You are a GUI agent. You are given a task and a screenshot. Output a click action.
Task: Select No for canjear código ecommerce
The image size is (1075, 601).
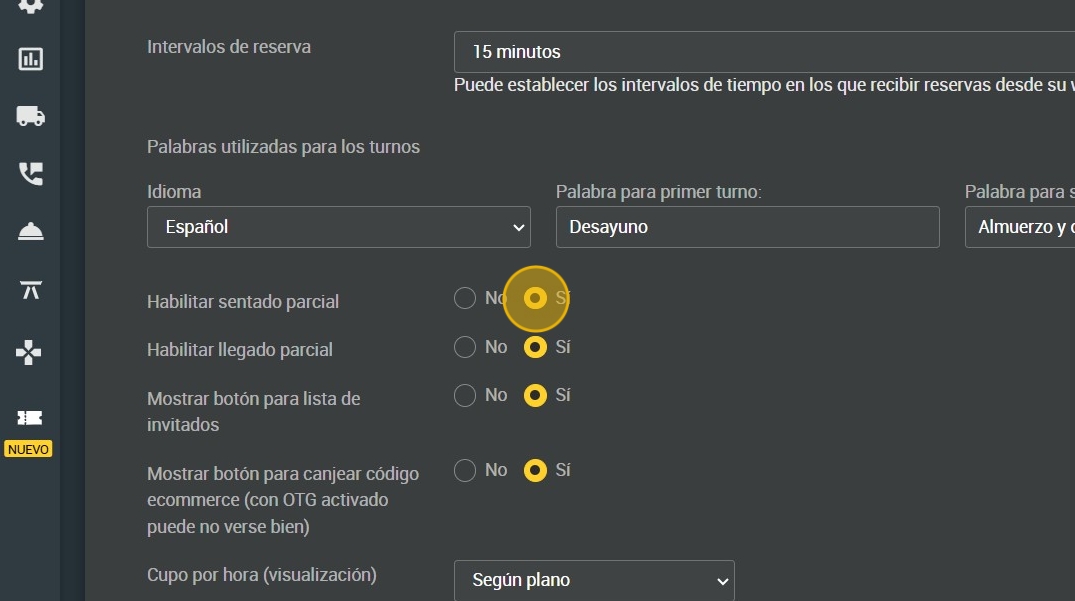[465, 470]
